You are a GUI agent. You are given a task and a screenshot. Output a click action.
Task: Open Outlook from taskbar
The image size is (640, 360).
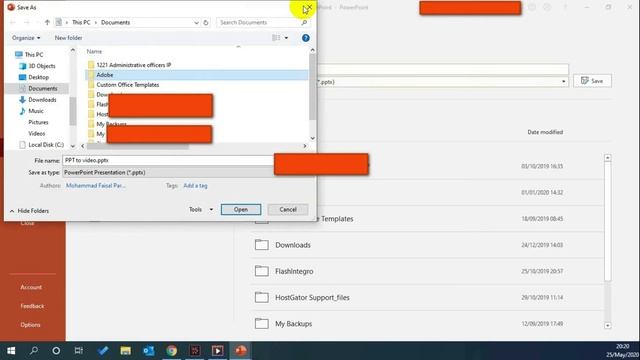(x=149, y=351)
